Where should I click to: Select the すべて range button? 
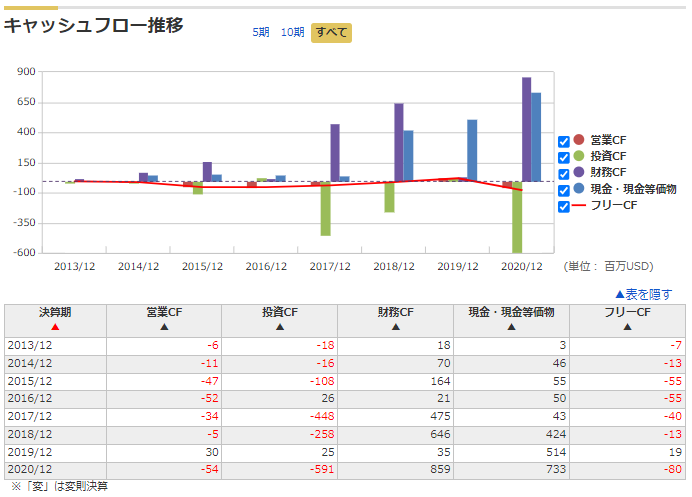point(331,33)
